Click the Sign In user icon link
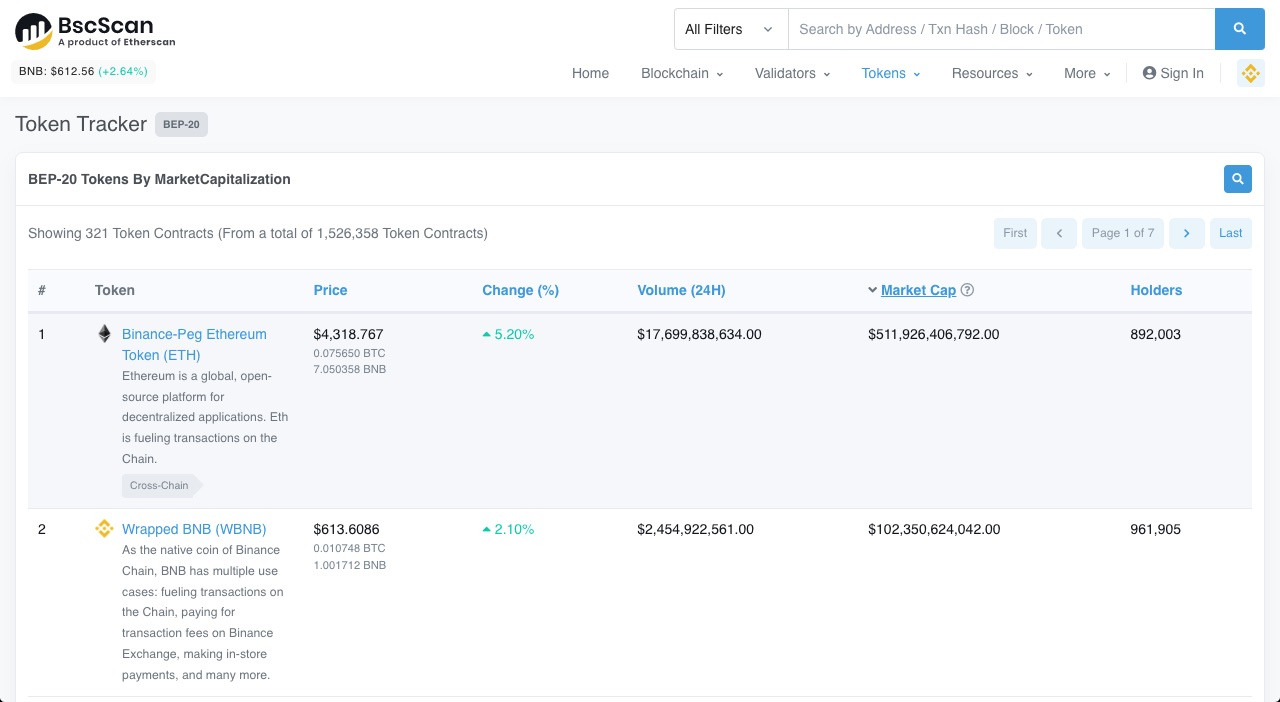 [x=1173, y=73]
